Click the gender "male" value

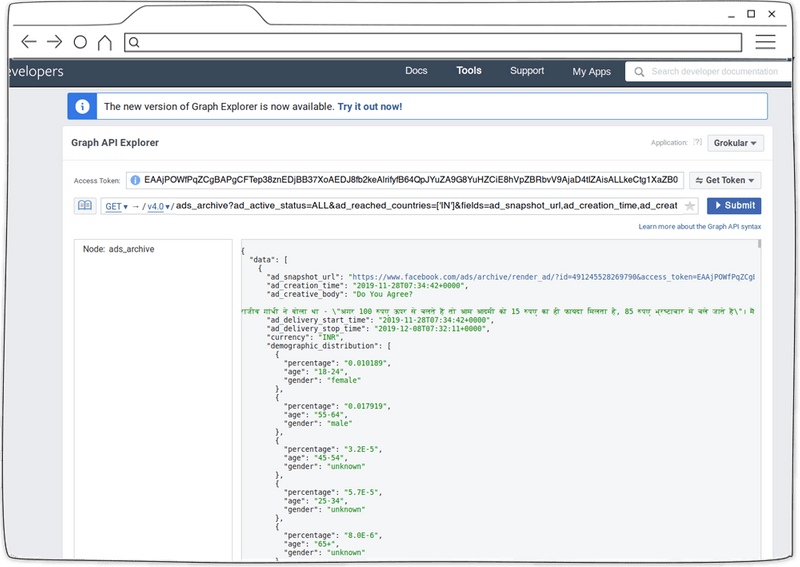(x=340, y=424)
